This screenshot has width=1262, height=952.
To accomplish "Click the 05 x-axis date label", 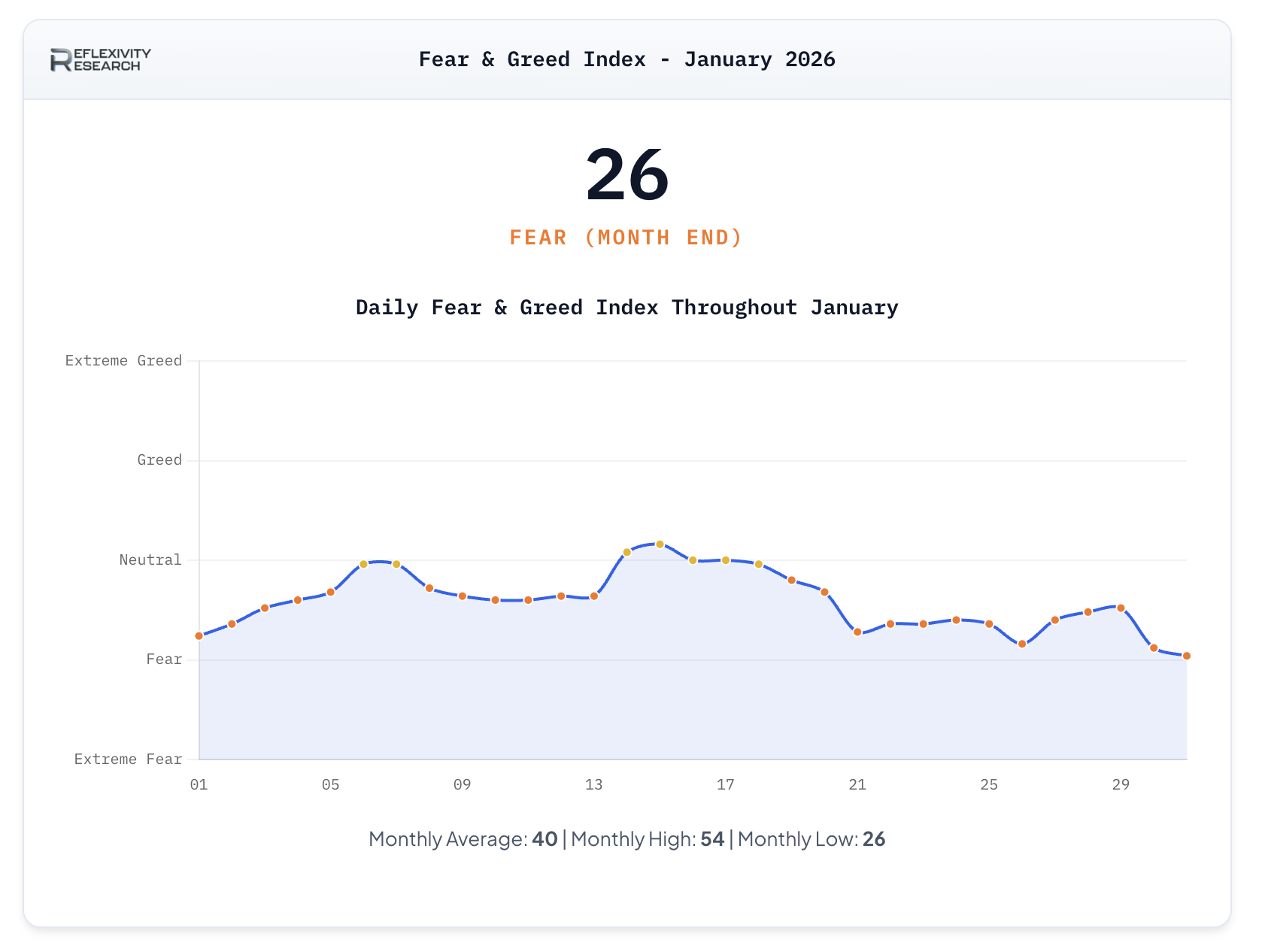I will coord(330,785).
